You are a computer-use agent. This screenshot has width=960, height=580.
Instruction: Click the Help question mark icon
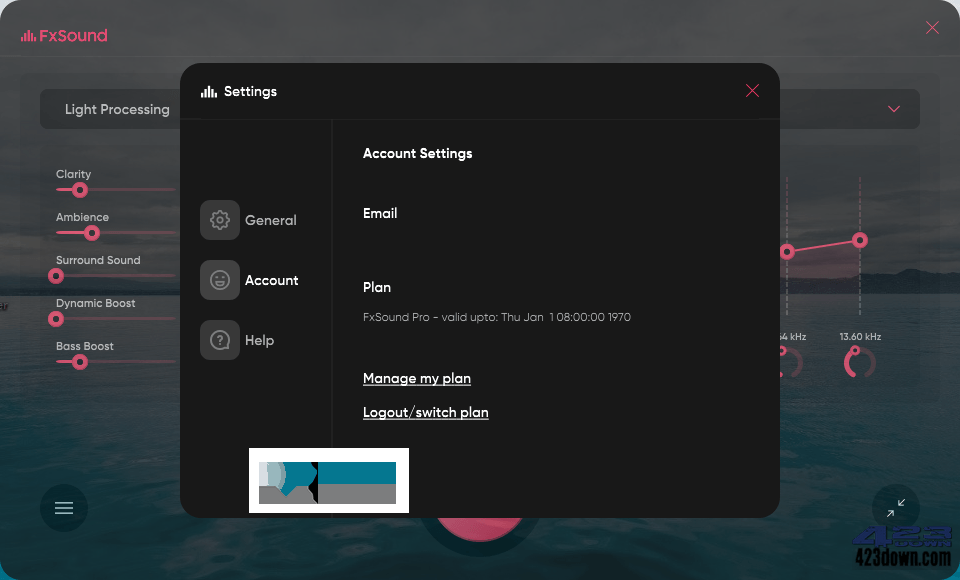(x=220, y=340)
